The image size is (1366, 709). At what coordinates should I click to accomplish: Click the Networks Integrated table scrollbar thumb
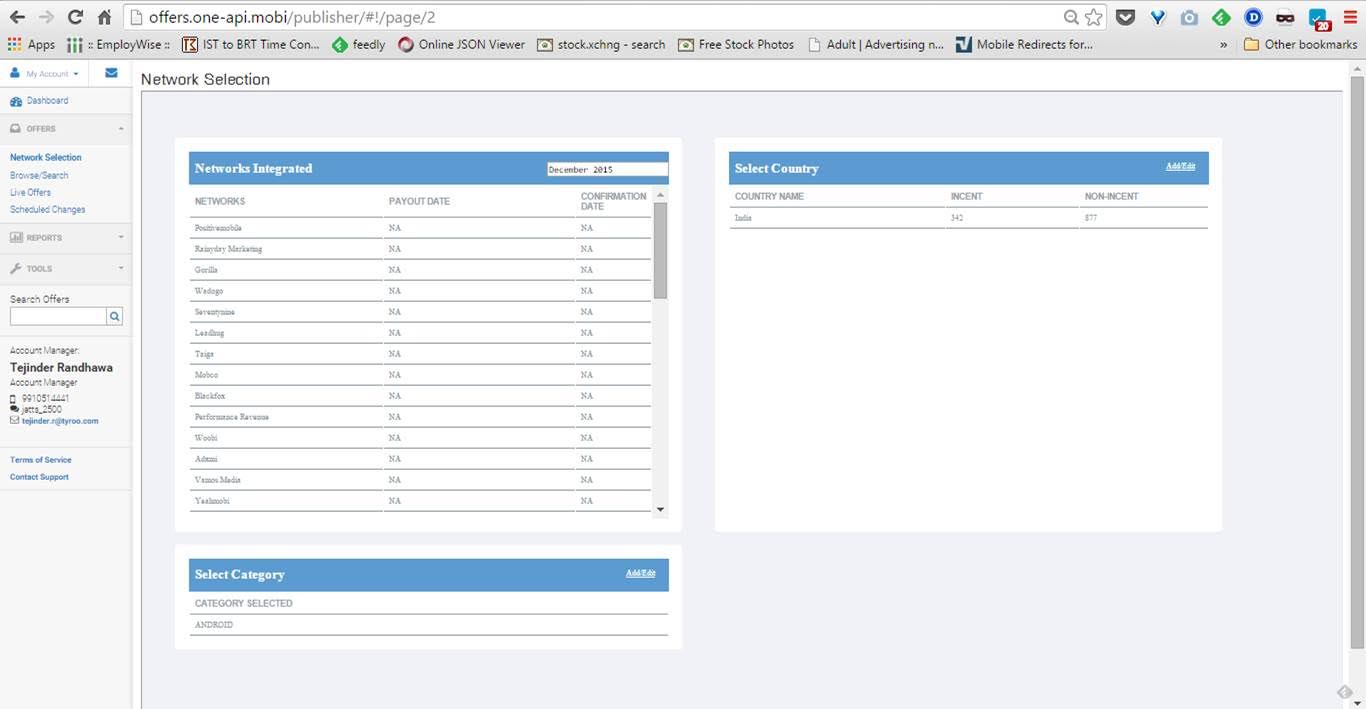click(x=660, y=250)
